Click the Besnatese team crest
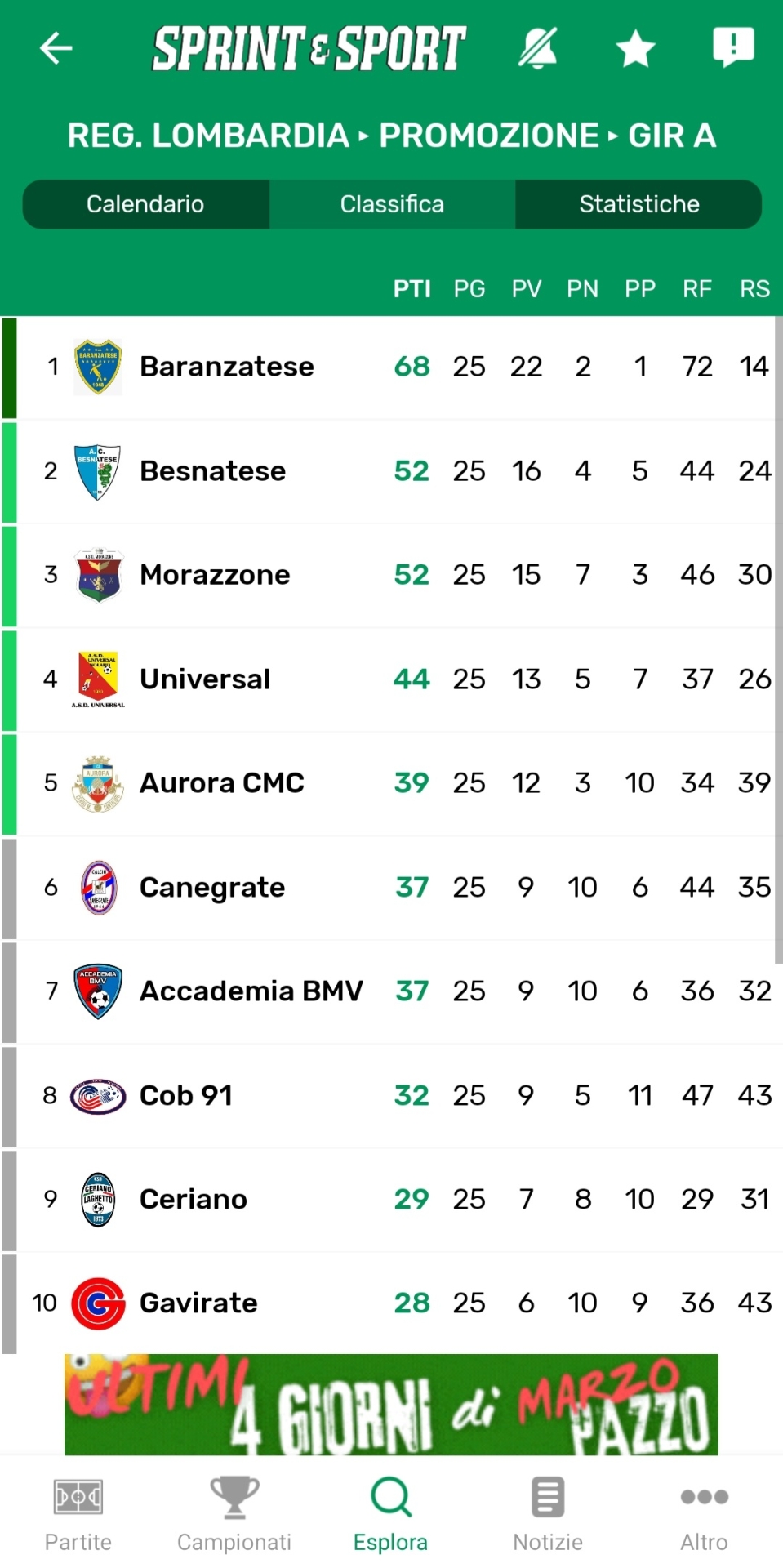 [98, 471]
